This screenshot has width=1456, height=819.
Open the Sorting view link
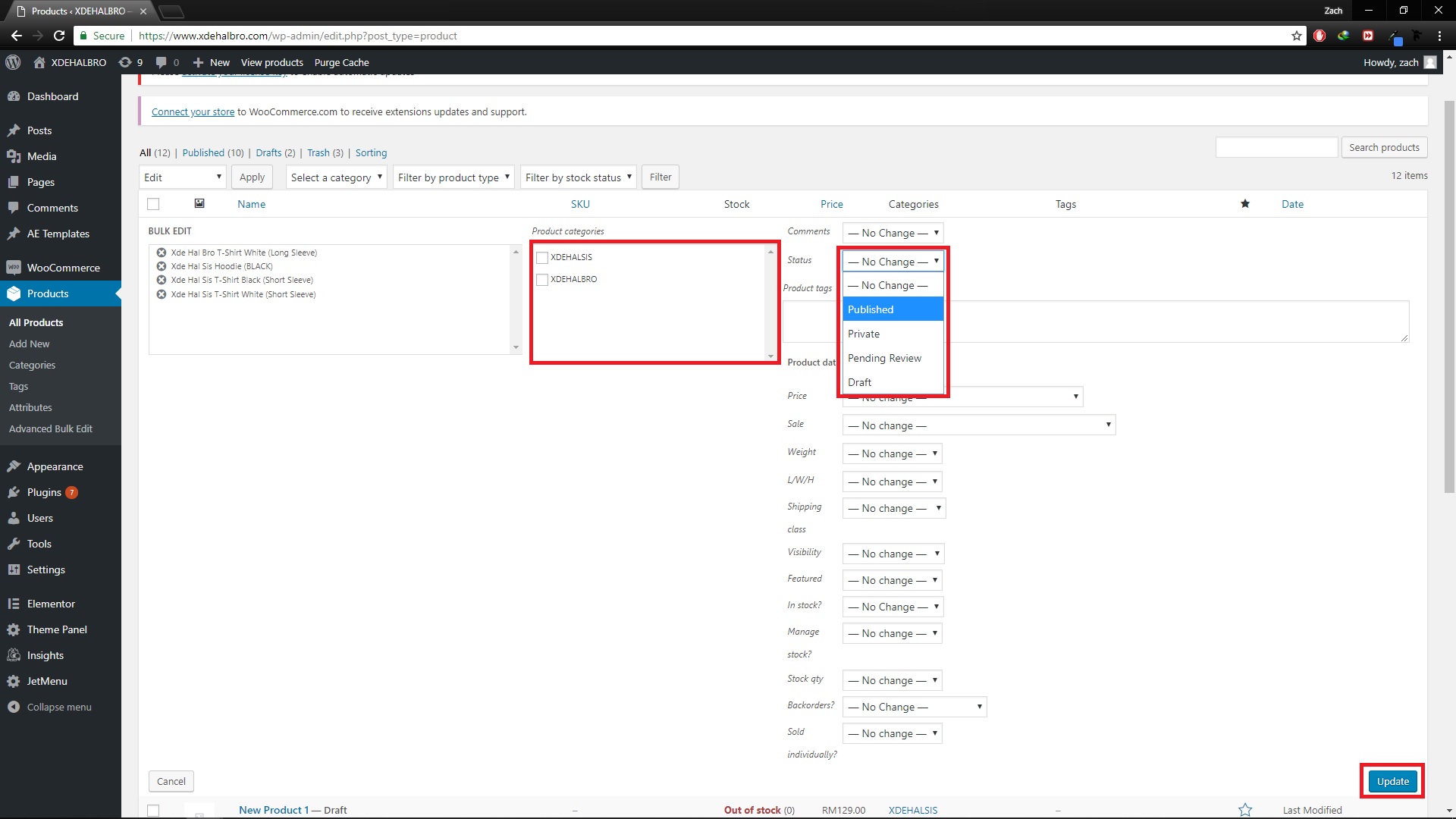click(371, 152)
